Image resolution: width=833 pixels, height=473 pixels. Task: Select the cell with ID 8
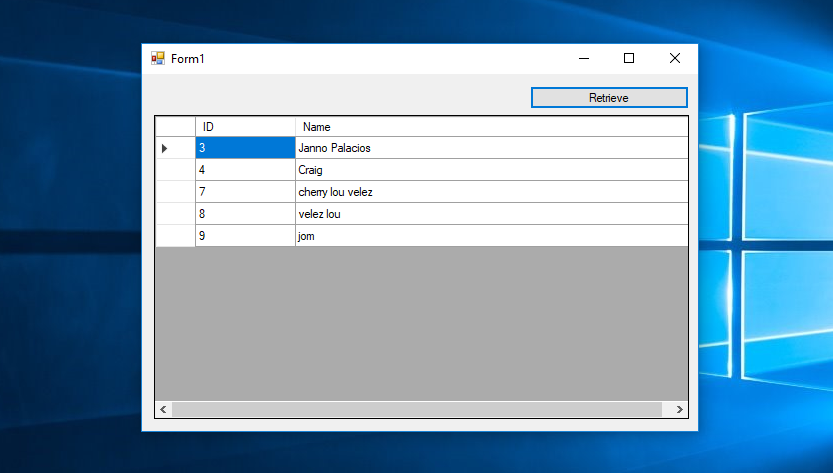[x=245, y=214]
